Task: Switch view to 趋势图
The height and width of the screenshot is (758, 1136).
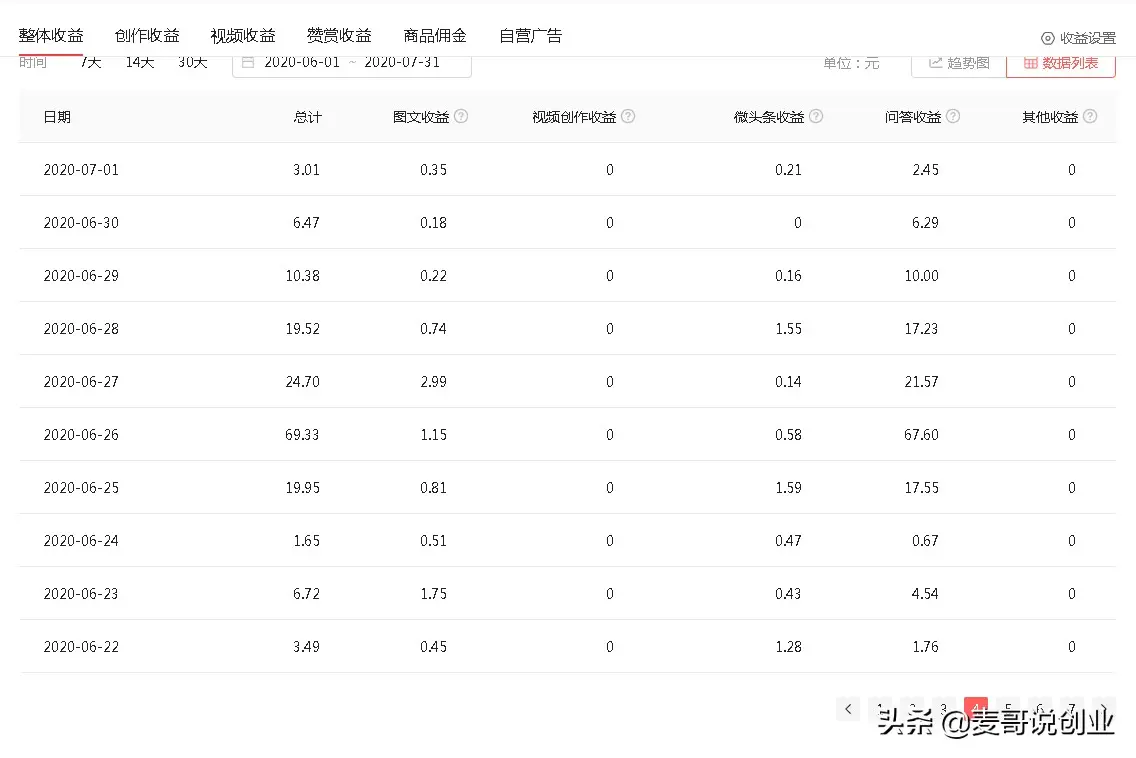Action: coord(959,64)
